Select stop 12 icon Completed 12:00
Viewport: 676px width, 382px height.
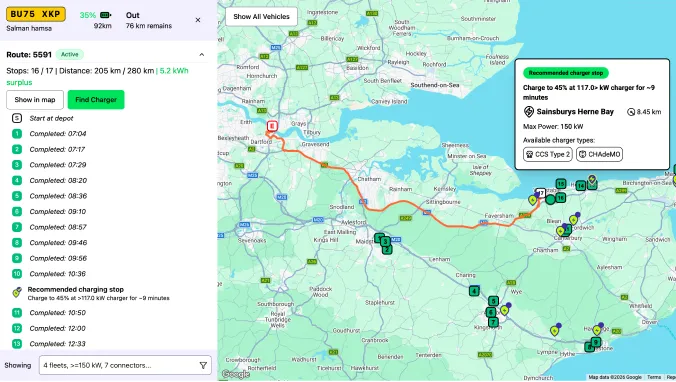tap(17, 328)
